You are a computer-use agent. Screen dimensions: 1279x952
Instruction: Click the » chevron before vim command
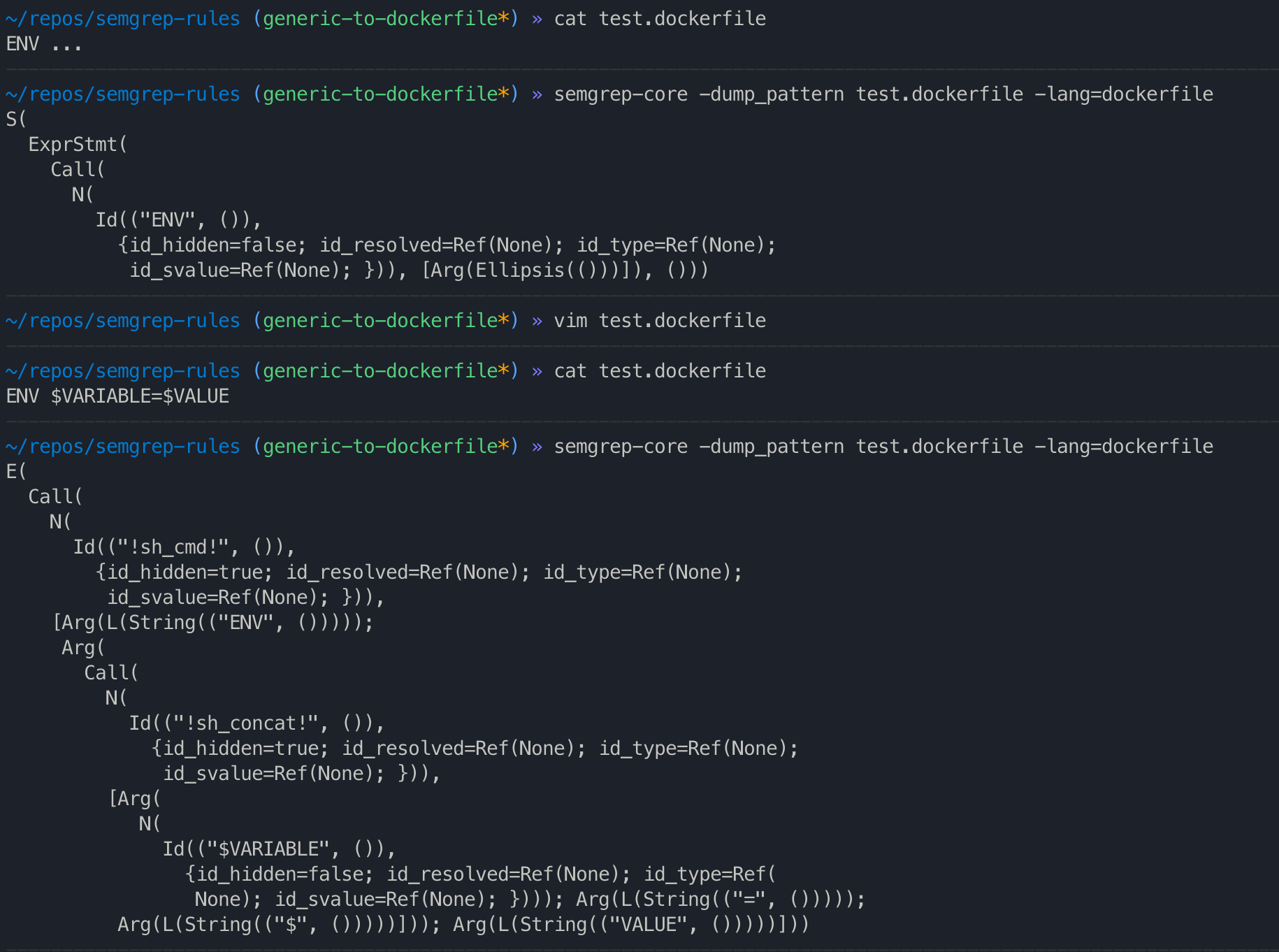tap(537, 320)
